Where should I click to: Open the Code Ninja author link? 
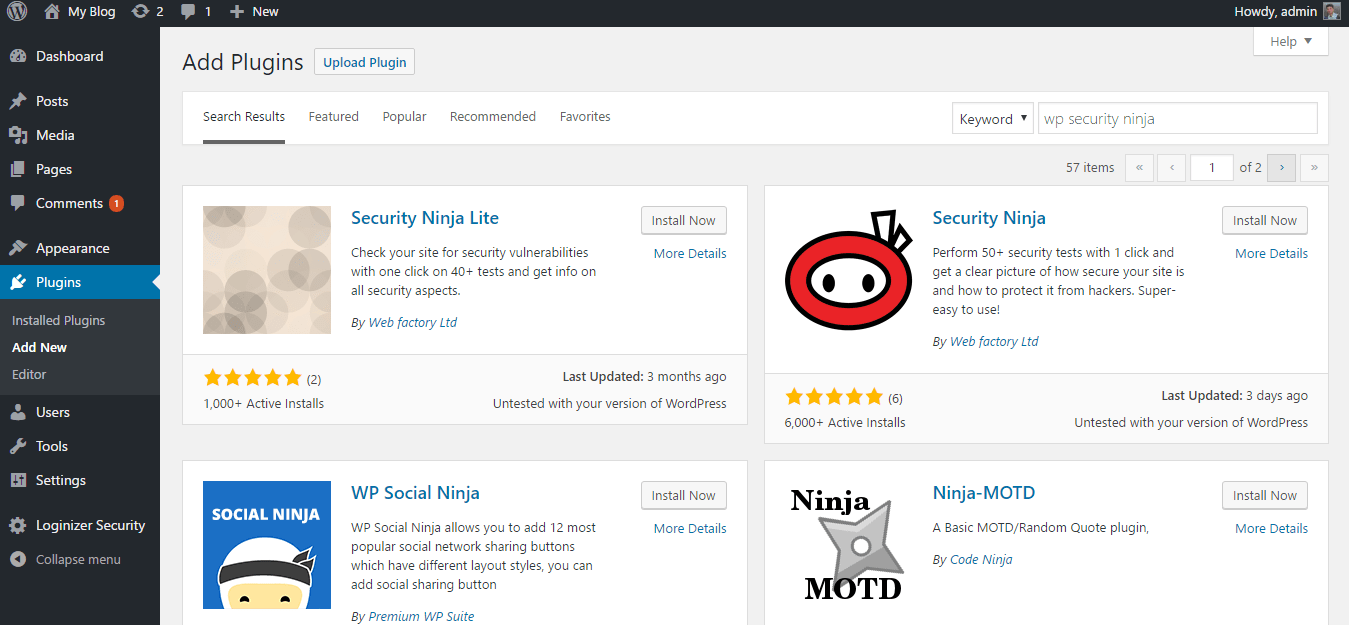(x=981, y=559)
